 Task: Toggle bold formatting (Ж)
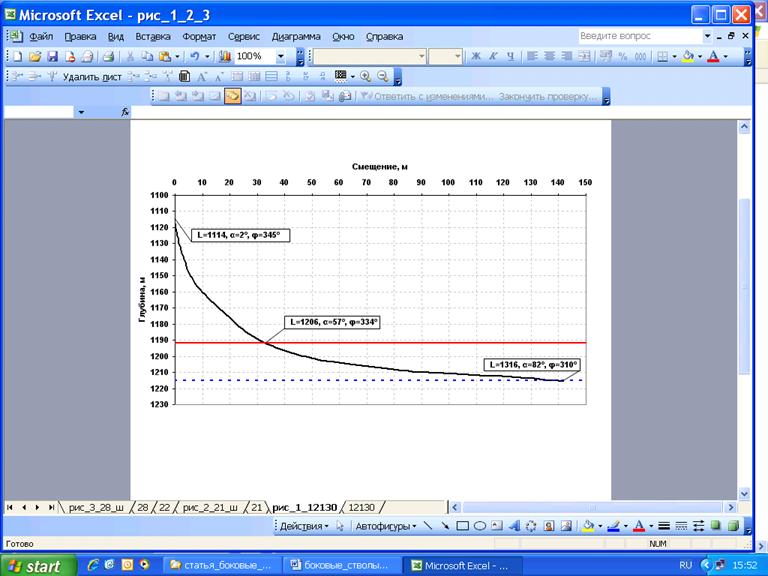point(476,57)
